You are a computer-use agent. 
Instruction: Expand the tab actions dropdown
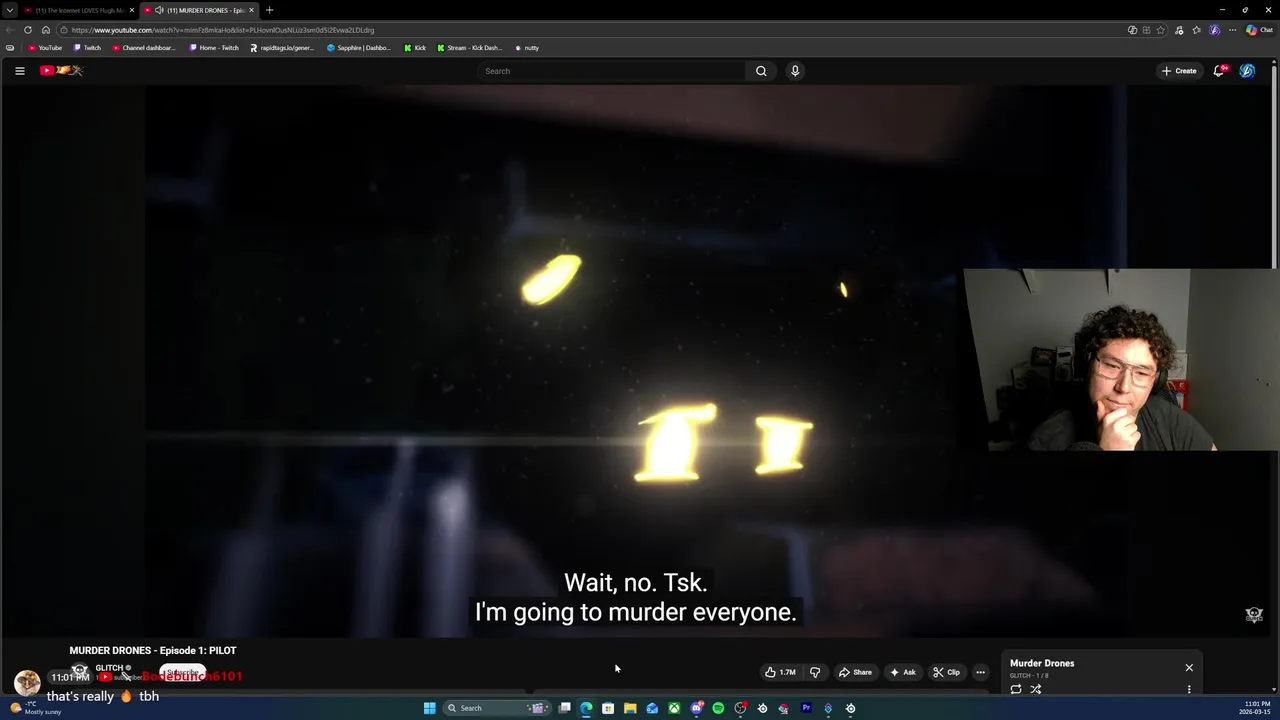coord(10,10)
